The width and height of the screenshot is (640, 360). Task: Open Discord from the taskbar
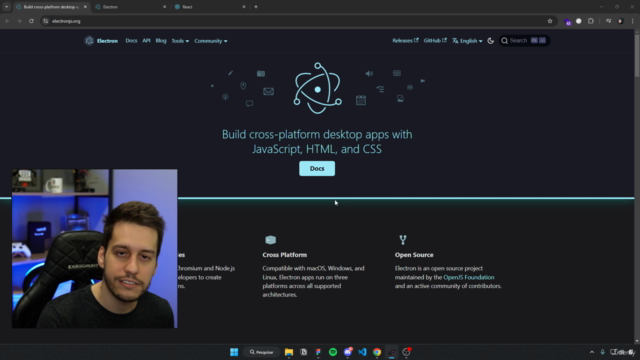pyautogui.click(x=348, y=352)
